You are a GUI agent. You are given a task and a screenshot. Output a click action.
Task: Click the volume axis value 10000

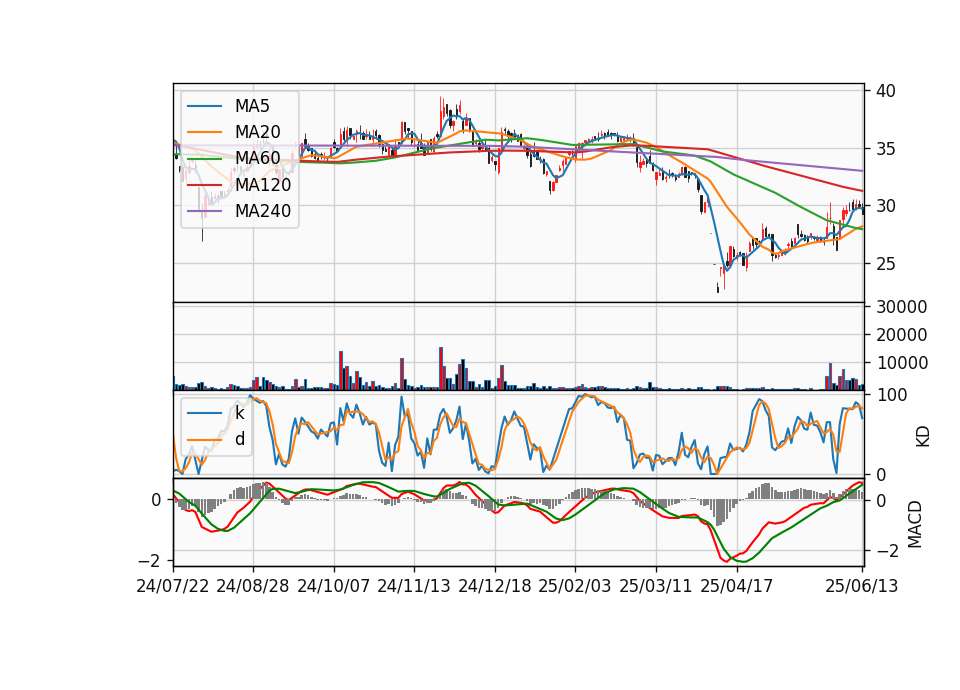pos(901,363)
